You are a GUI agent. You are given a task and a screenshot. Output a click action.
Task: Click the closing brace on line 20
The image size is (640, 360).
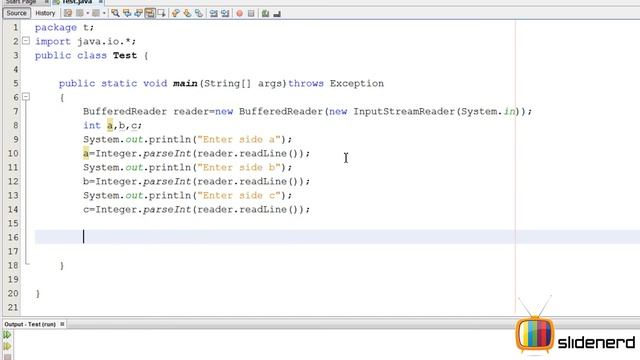tap(38, 293)
